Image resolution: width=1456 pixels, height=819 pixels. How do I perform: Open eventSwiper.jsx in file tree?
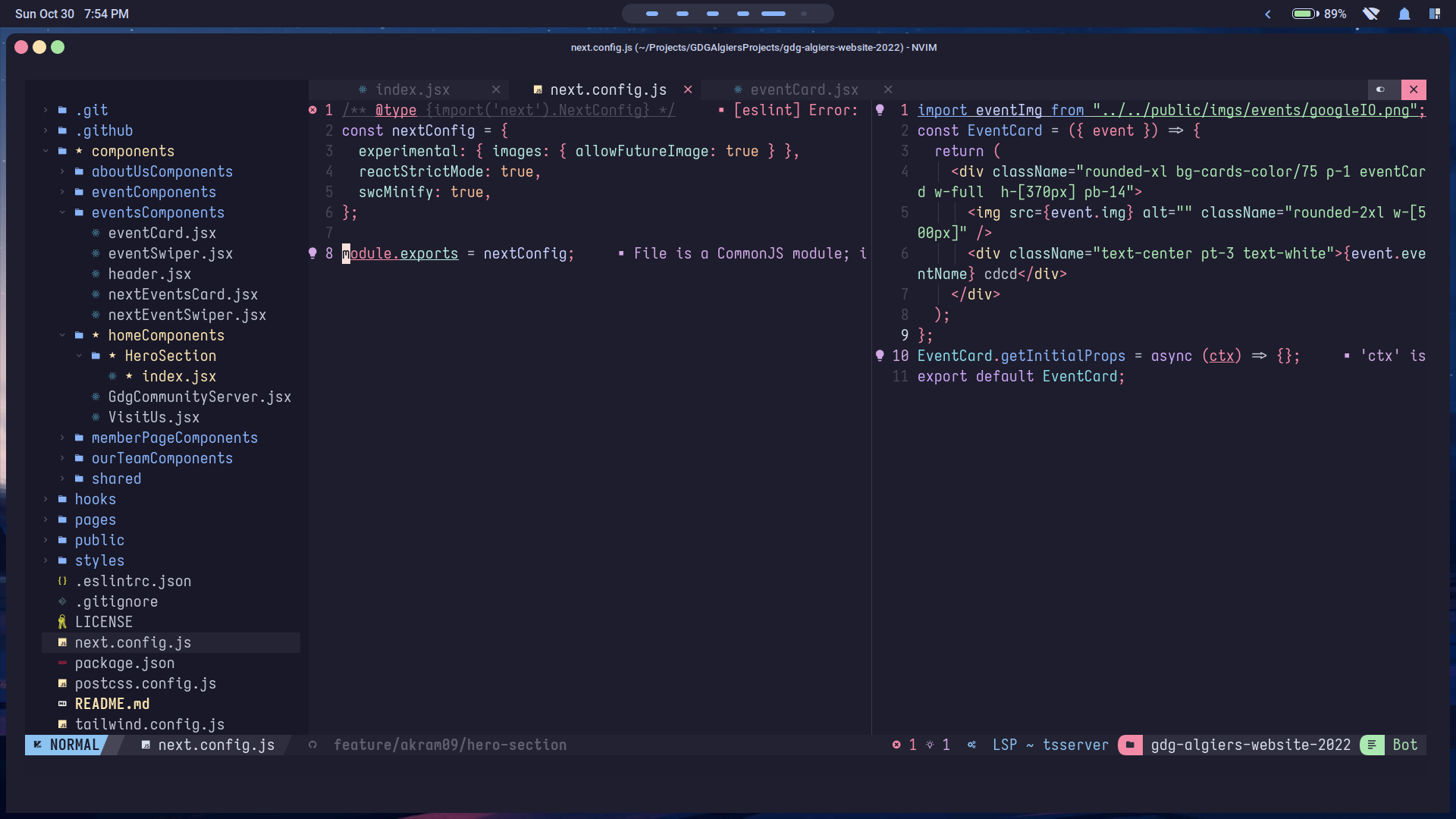pos(170,253)
